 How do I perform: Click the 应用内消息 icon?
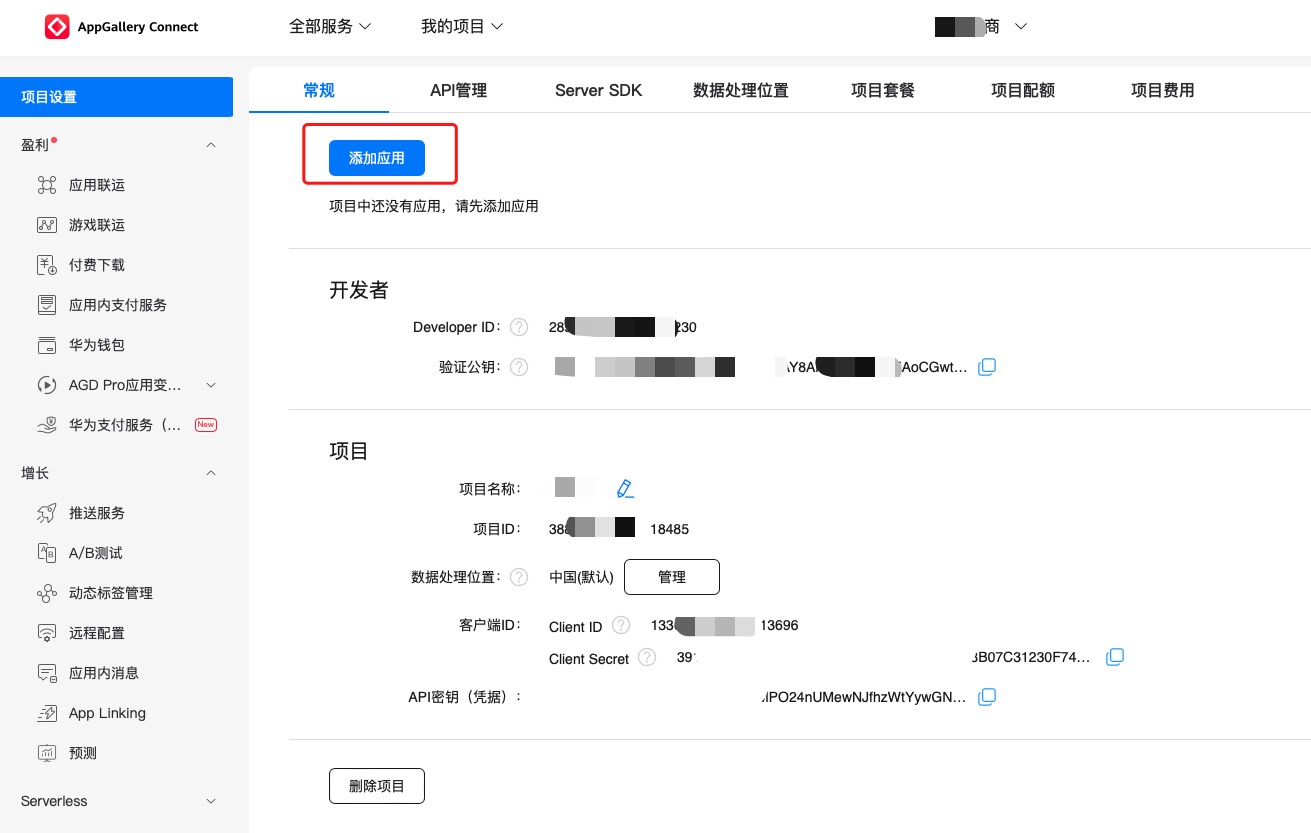(47, 673)
